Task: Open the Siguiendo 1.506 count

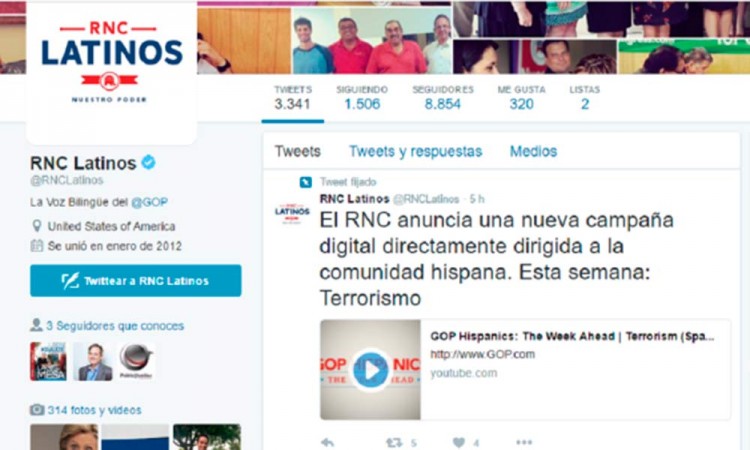Action: tap(362, 98)
